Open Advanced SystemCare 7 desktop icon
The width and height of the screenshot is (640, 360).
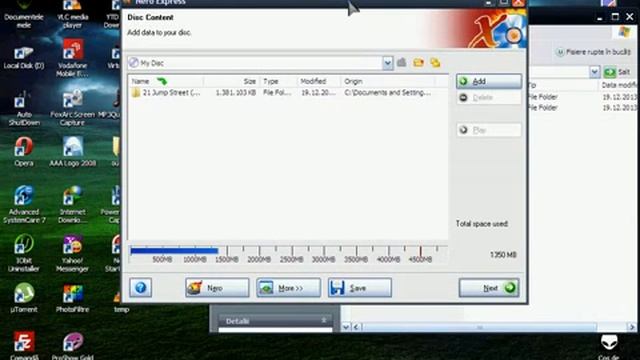click(x=24, y=204)
